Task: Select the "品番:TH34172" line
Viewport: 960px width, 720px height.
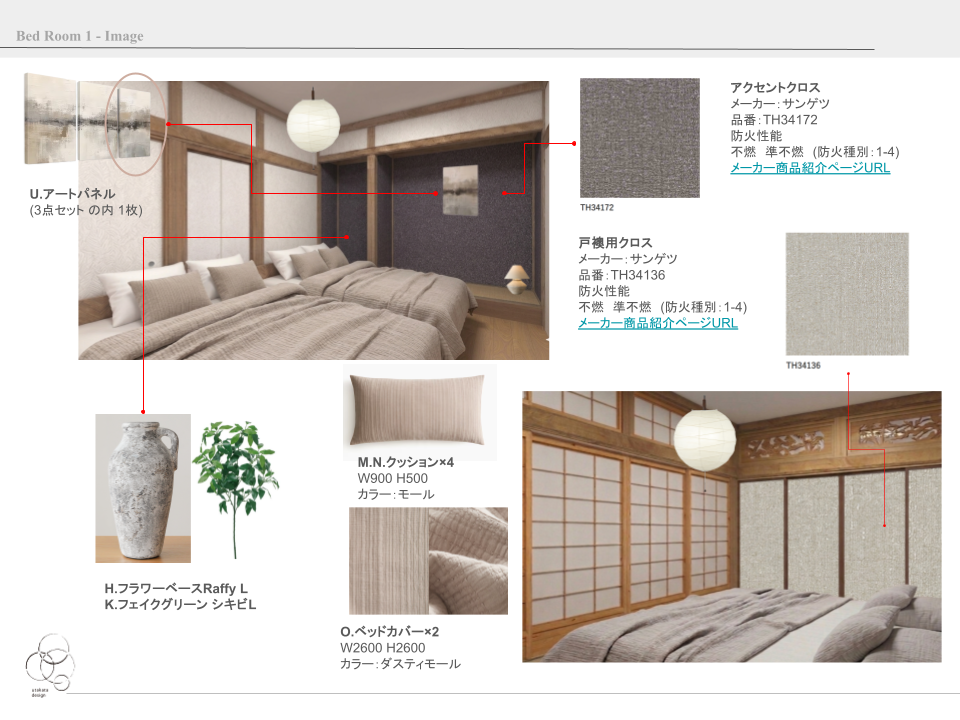Action: point(774,120)
